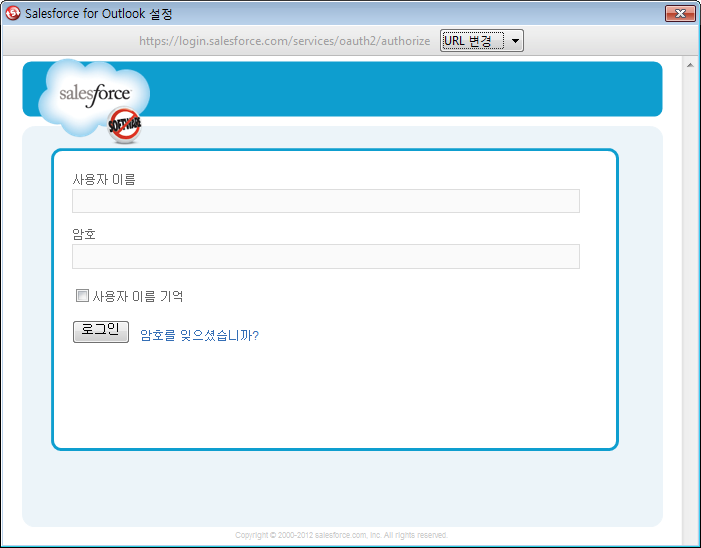Click the login.salesforce.com authorize URL text
Screen dimensions: 701x548
[284, 41]
